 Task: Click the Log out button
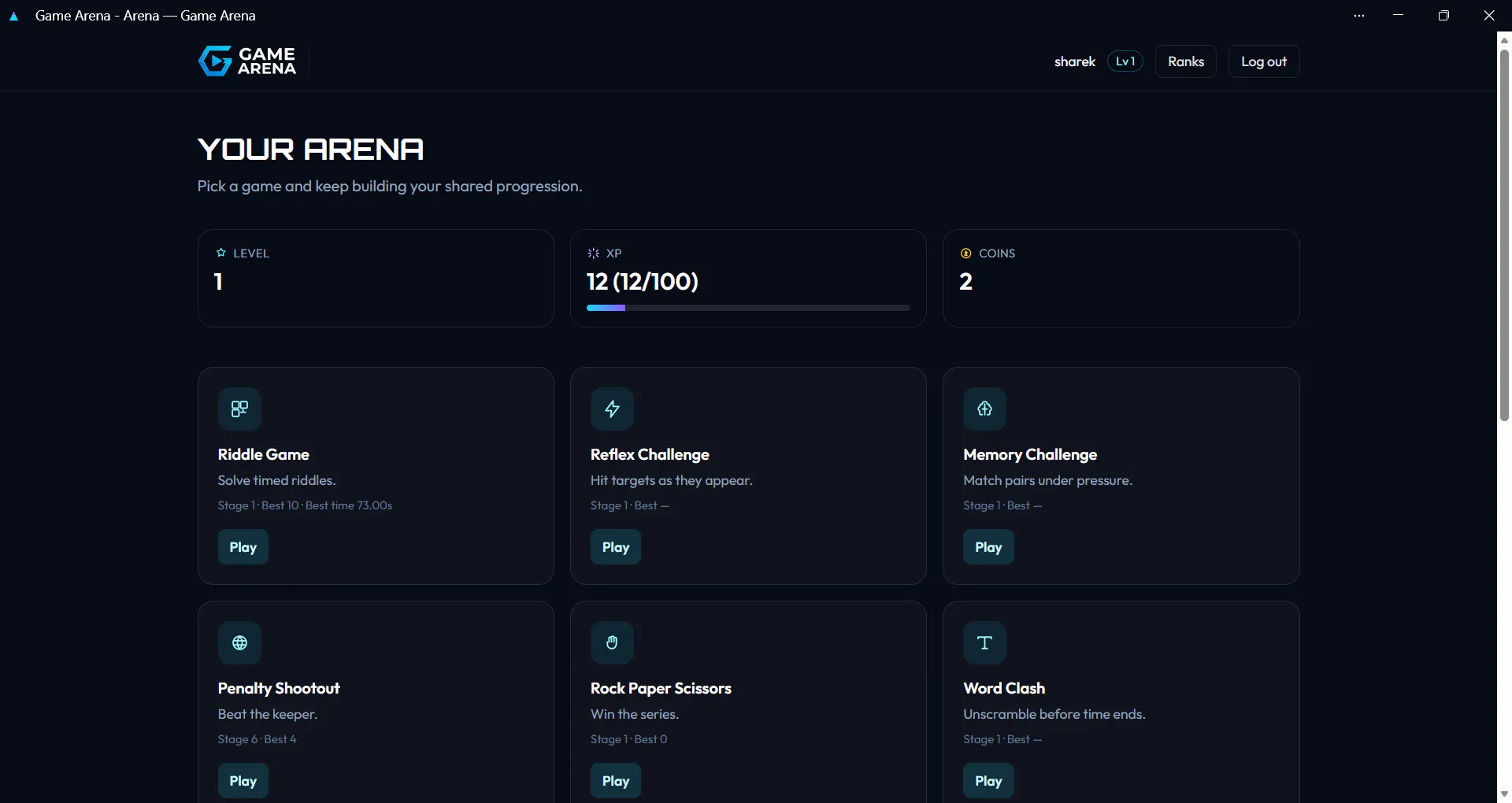point(1263,61)
